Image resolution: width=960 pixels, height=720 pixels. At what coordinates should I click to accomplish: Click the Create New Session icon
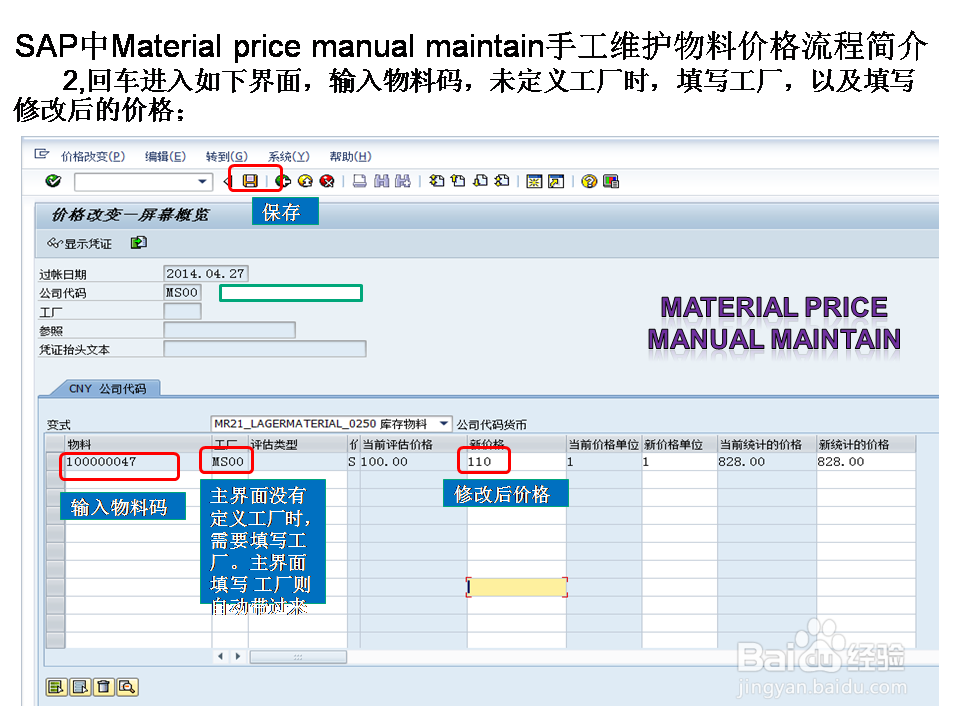534,181
